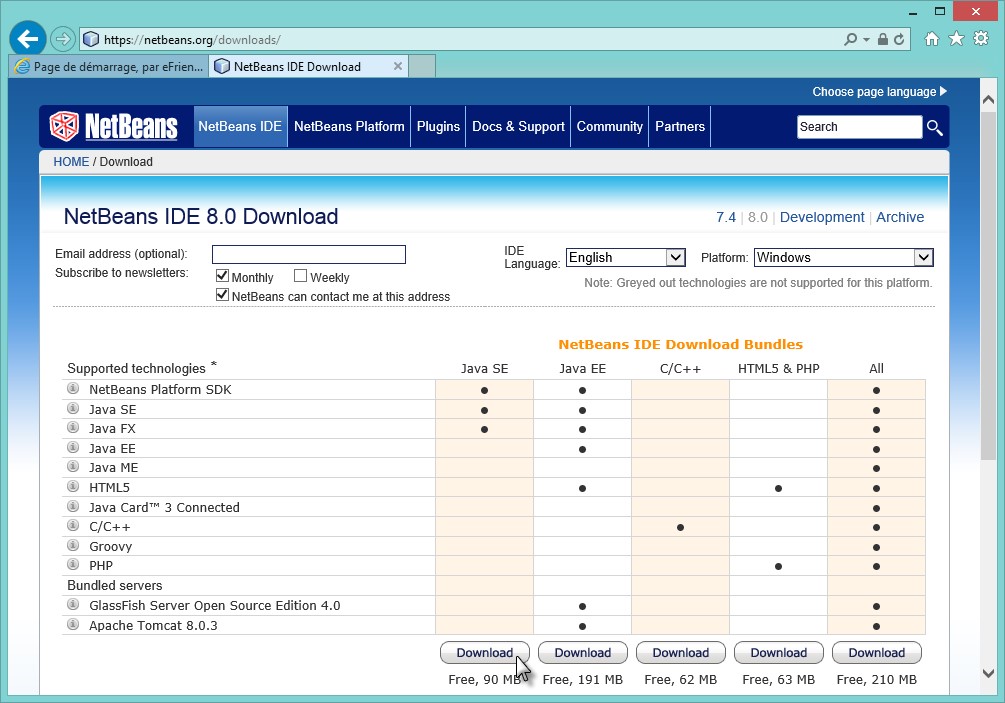Enable the Weekly newsletter checkbox
The image size is (1005, 703).
(301, 276)
